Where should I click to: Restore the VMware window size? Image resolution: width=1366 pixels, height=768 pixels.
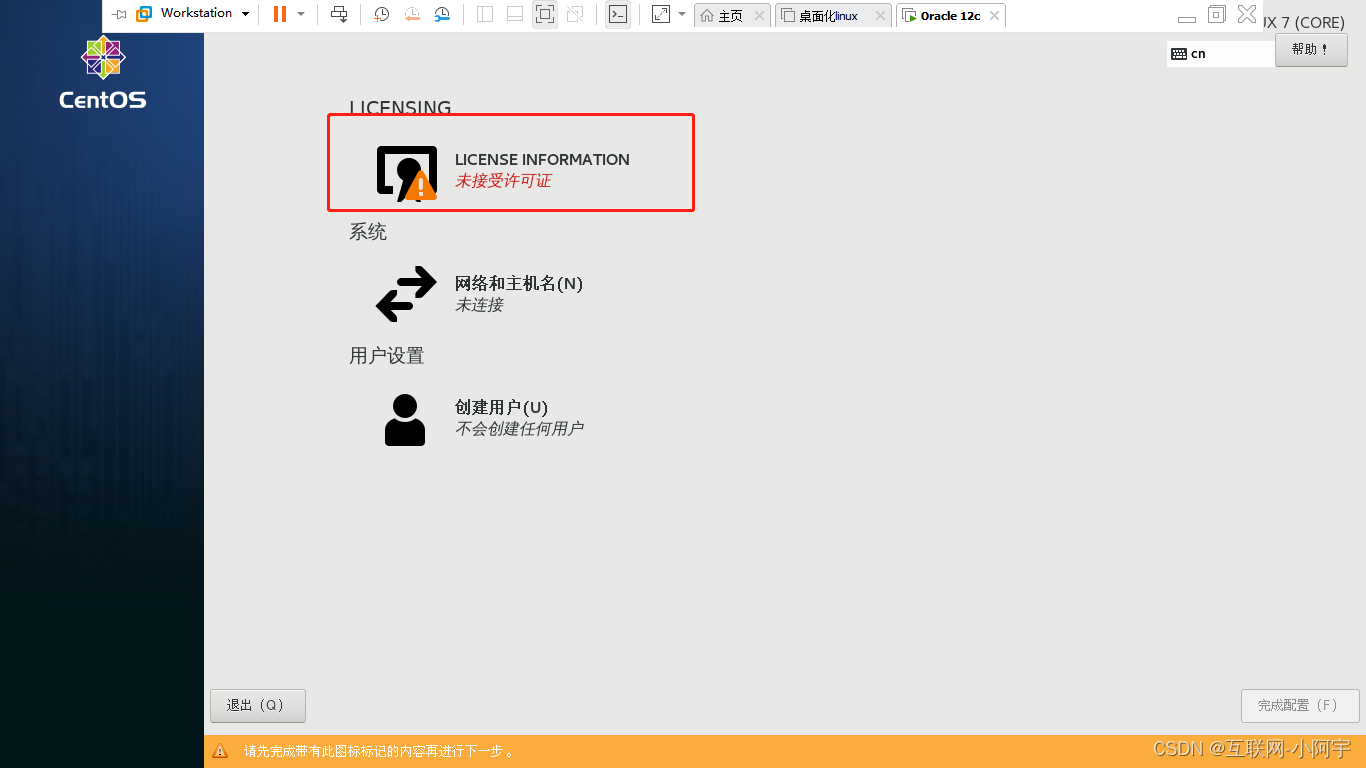click(x=1217, y=14)
